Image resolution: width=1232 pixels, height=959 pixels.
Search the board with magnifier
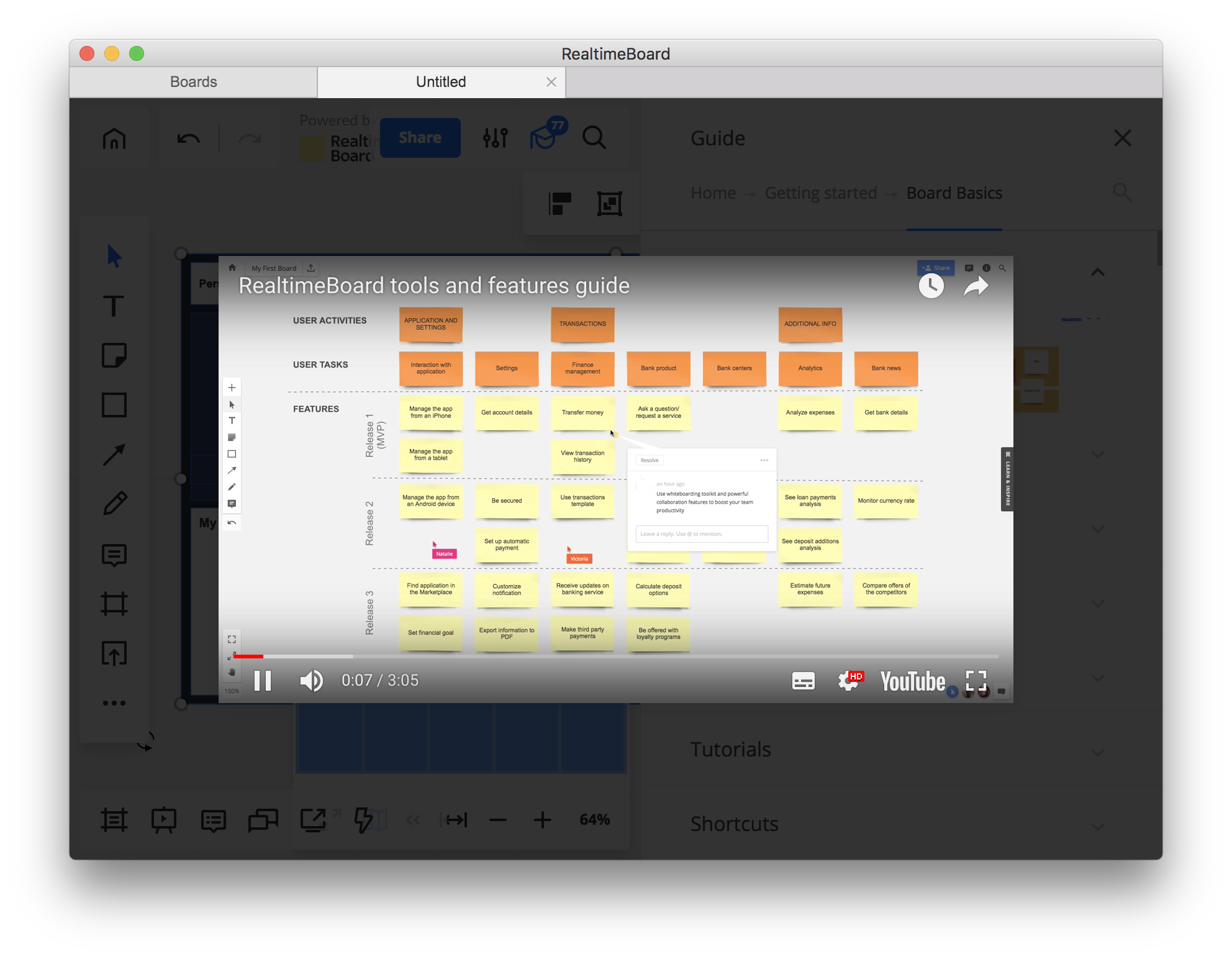coord(594,138)
